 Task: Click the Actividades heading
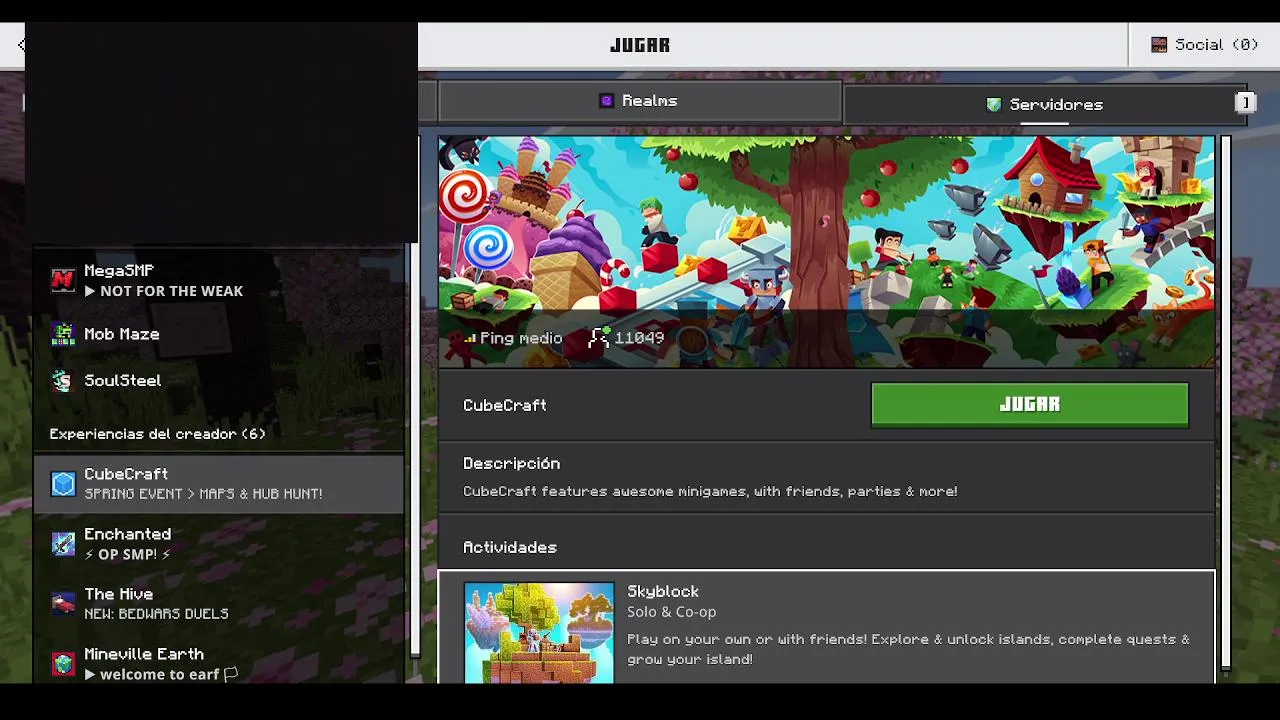click(510, 548)
